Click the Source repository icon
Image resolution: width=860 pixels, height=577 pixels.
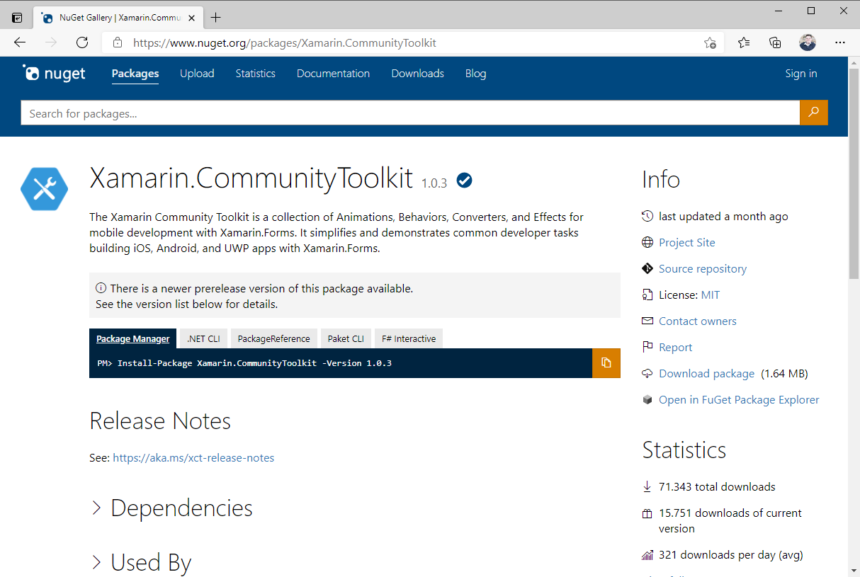click(x=647, y=268)
